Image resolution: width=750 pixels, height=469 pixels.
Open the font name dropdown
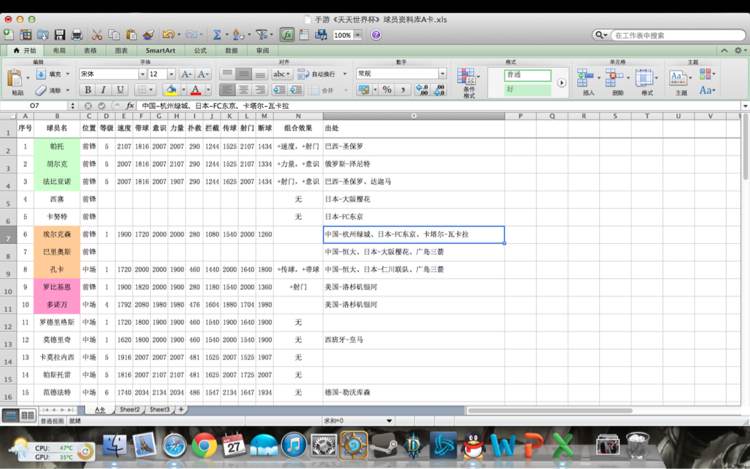142,74
